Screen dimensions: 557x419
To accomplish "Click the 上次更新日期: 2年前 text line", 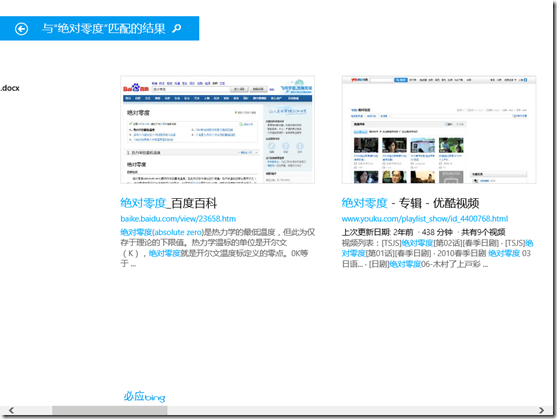I will point(423,232).
